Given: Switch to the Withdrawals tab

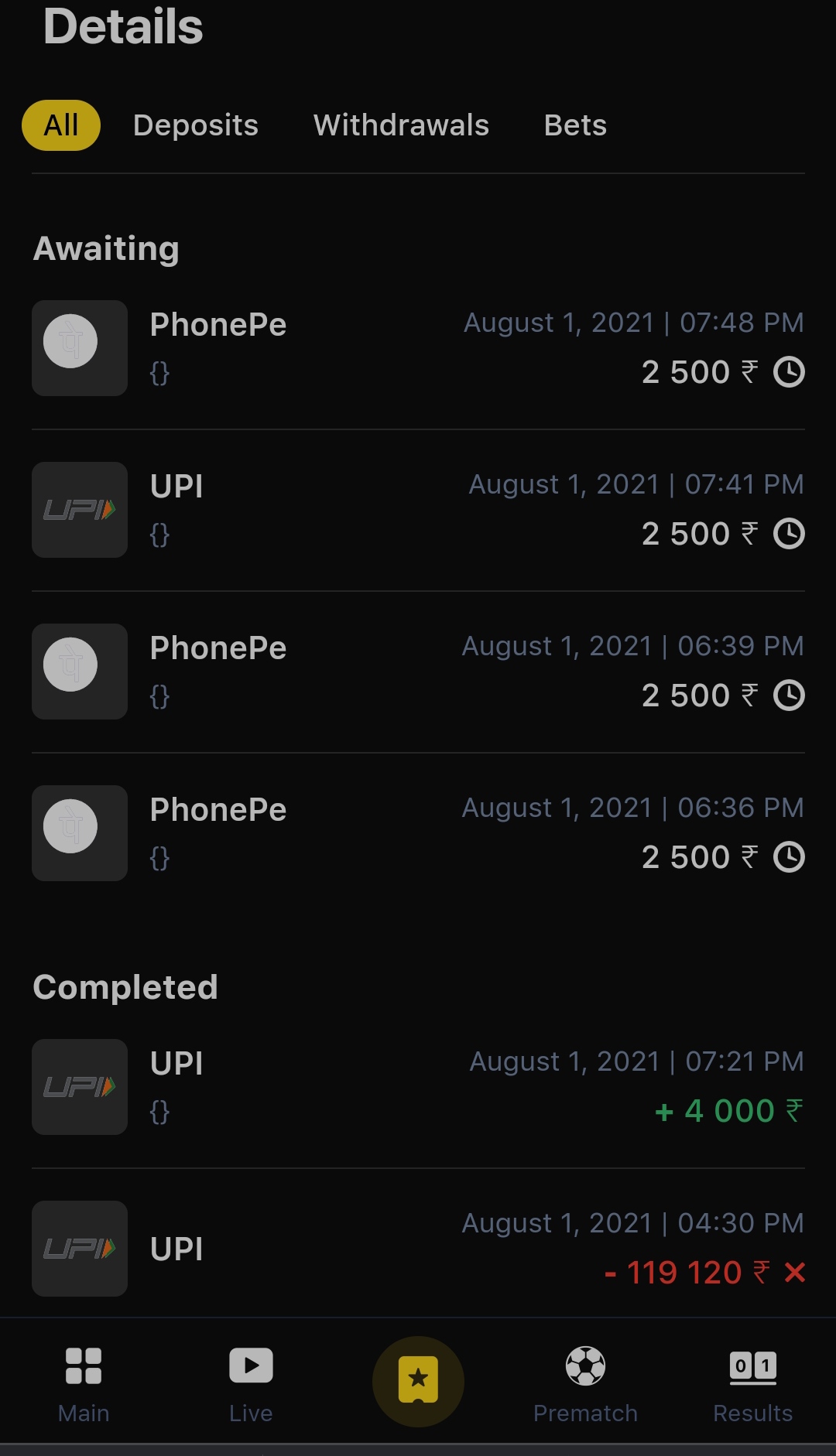Looking at the screenshot, I should point(401,125).
